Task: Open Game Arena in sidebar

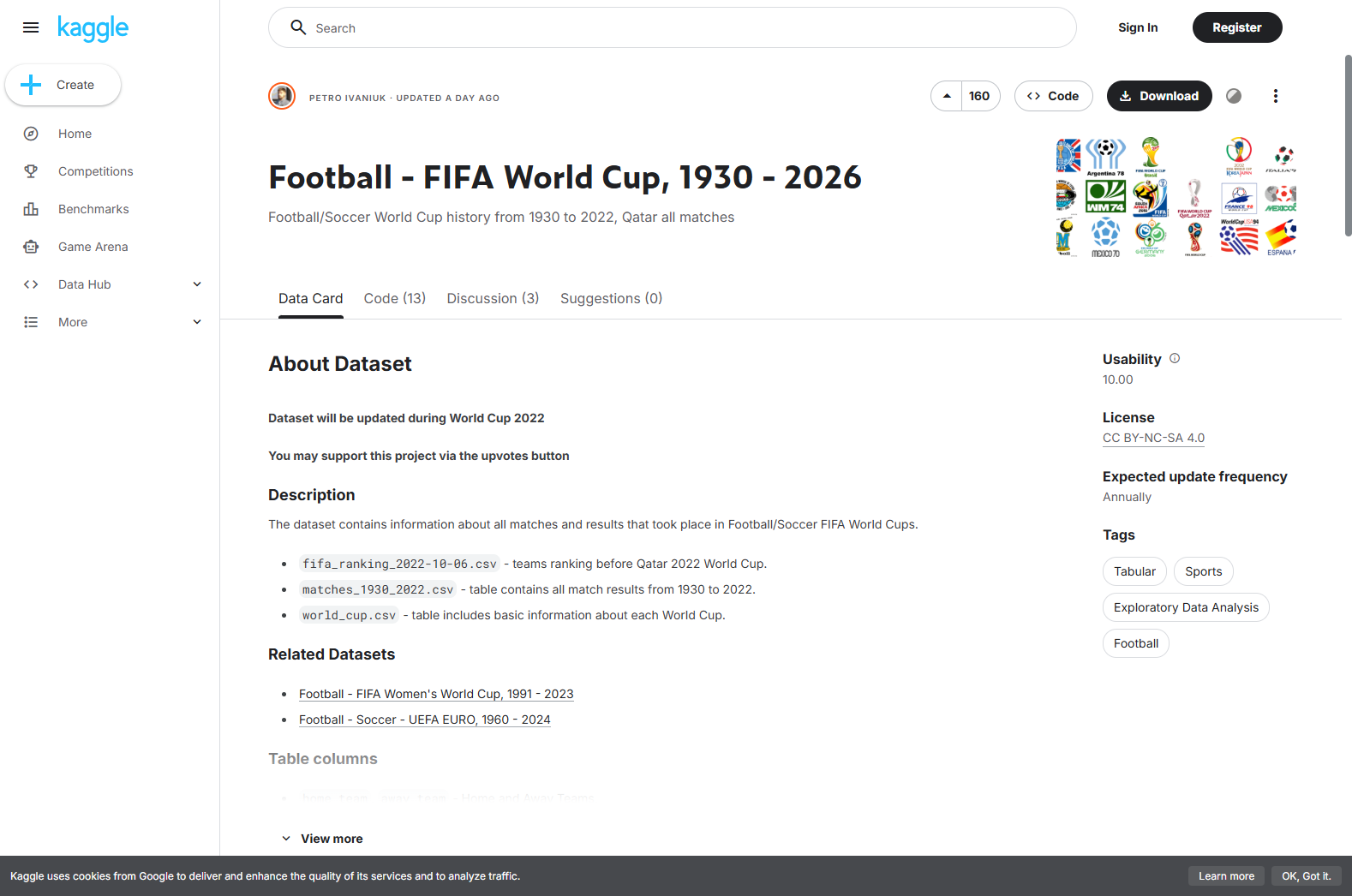Action: coord(93,247)
